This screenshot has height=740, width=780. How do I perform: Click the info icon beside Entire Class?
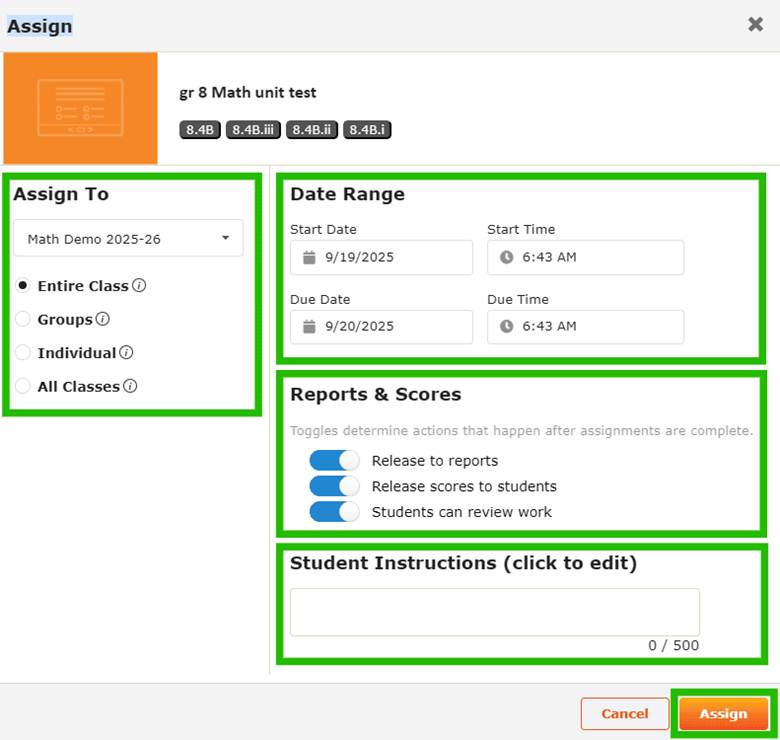click(140, 286)
